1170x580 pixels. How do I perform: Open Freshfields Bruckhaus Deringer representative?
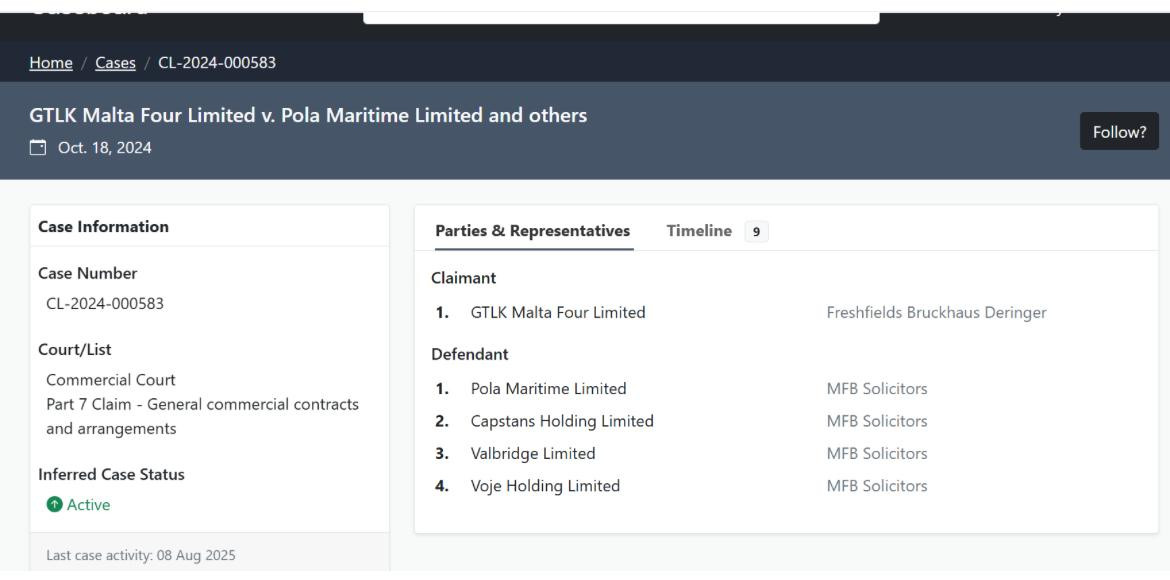click(x=936, y=312)
